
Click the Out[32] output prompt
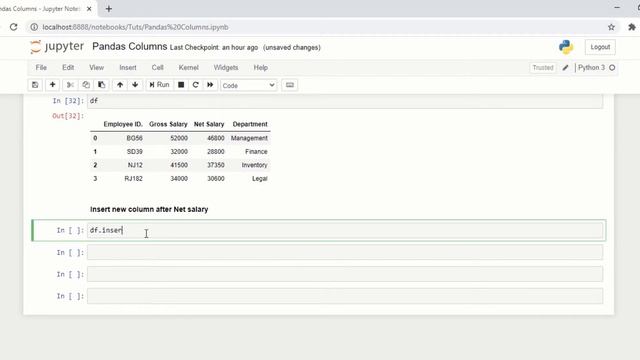tap(68, 116)
